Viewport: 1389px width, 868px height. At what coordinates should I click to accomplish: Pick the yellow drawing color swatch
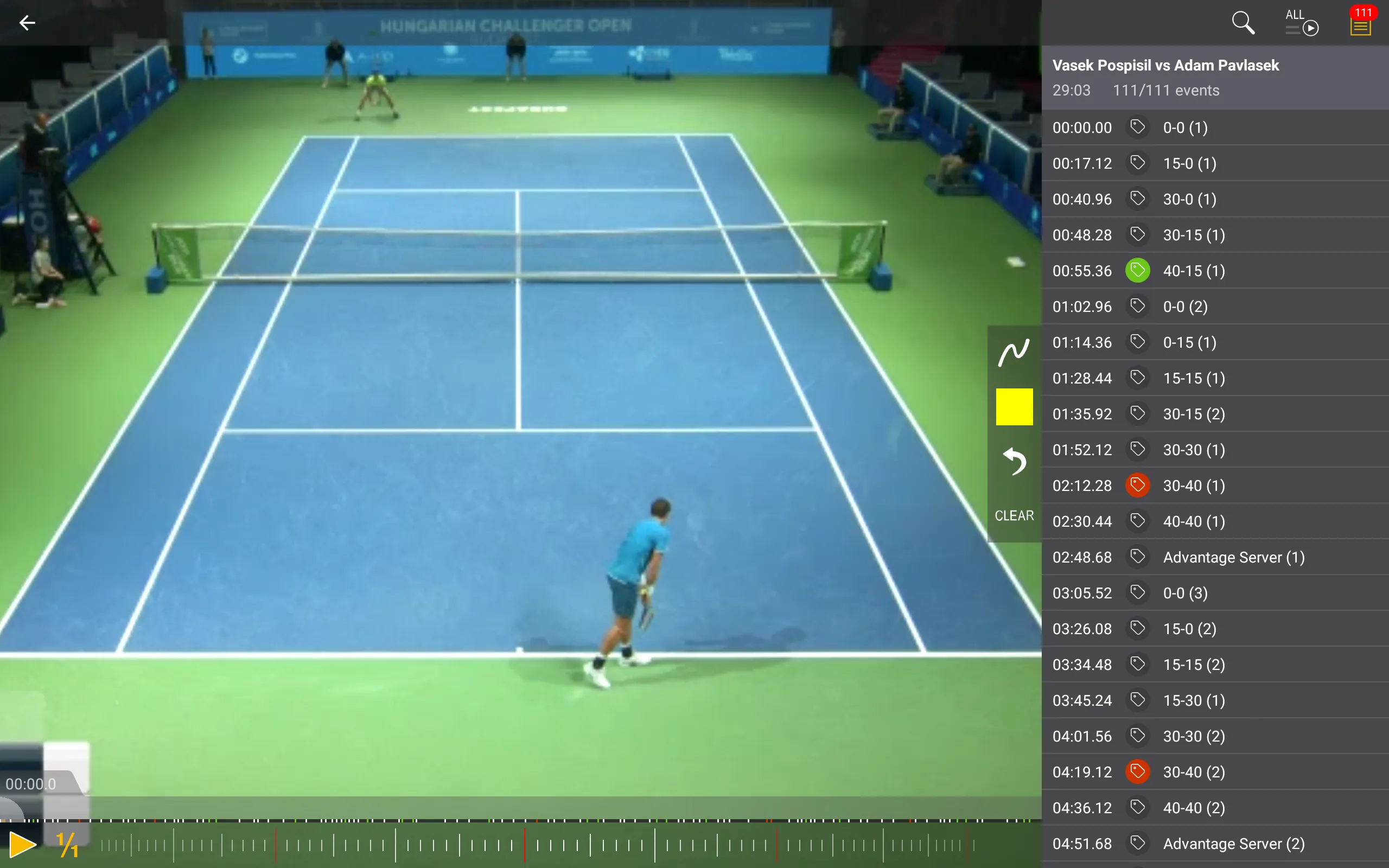[x=1014, y=407]
